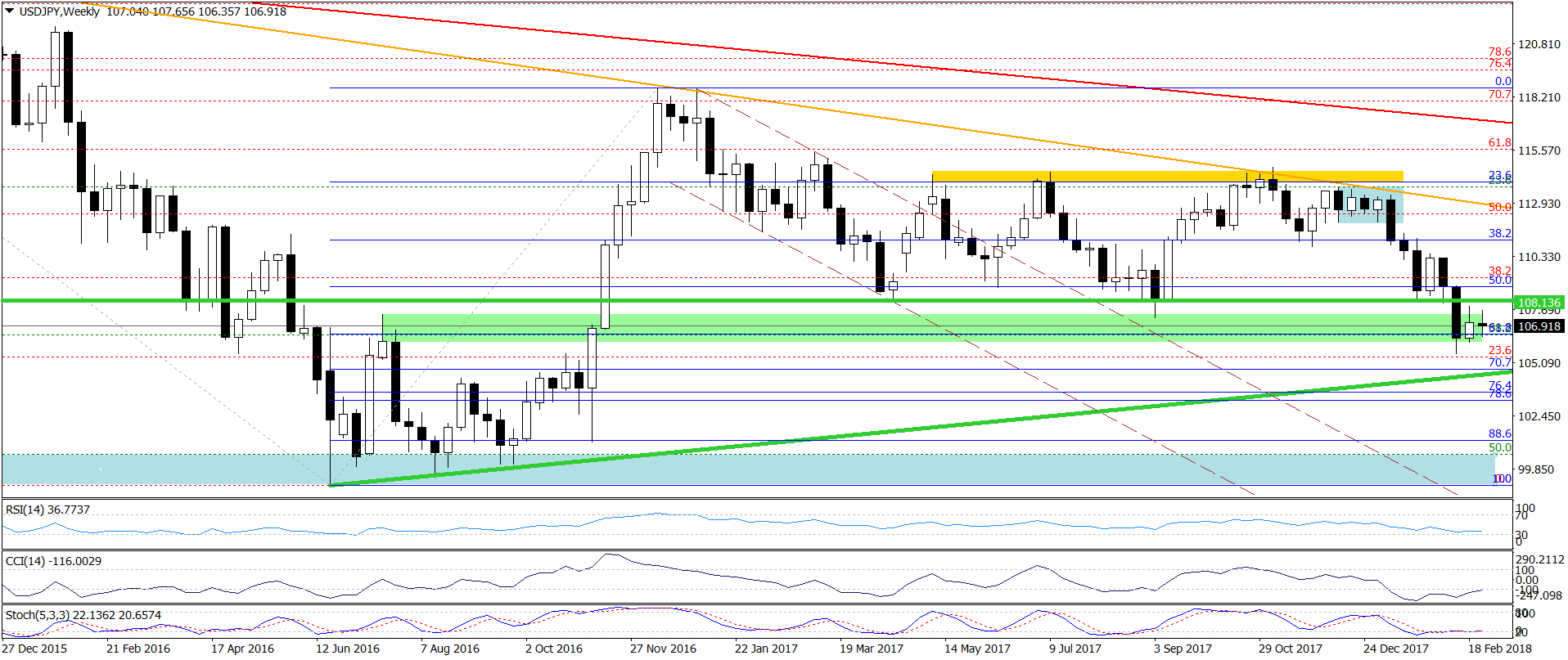
Task: Select the orange resistance zone rectangle
Action: tap(1168, 176)
